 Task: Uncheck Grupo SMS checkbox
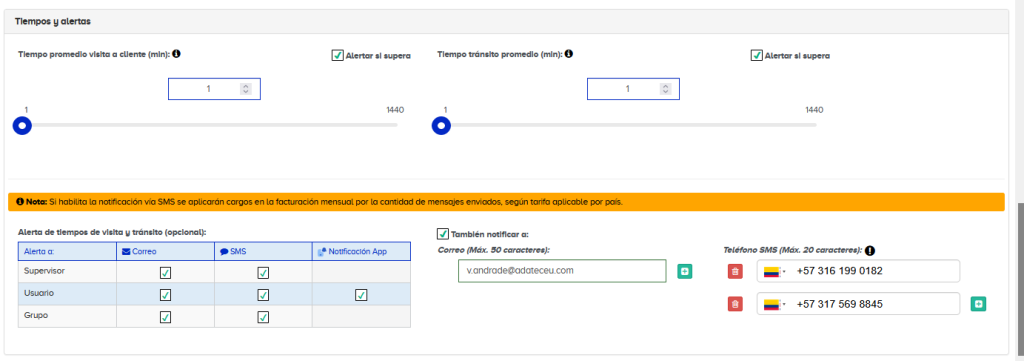point(263,317)
